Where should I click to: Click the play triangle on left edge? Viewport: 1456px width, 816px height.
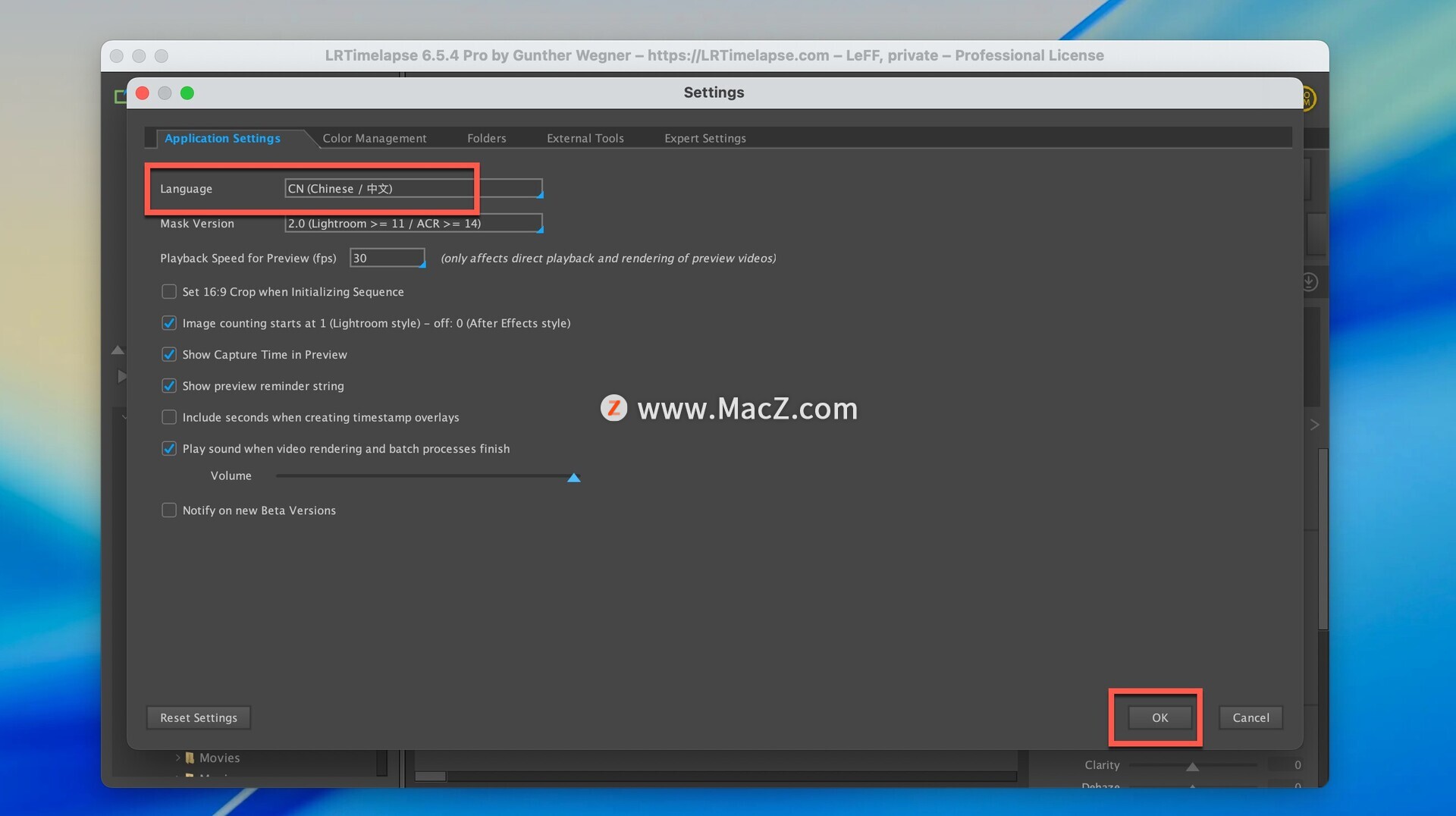coord(121,376)
